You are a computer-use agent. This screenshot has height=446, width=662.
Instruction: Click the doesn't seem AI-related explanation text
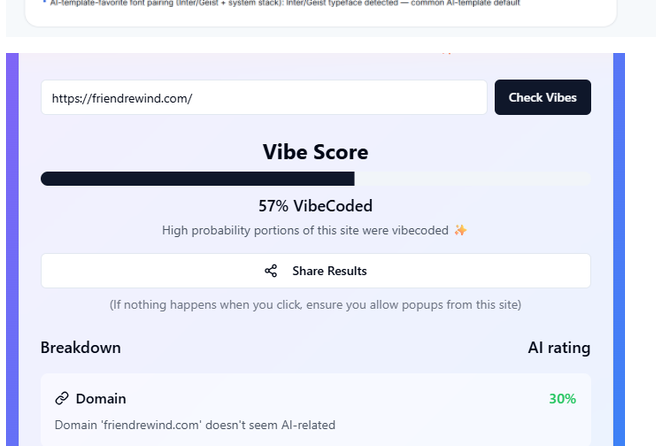(195, 425)
